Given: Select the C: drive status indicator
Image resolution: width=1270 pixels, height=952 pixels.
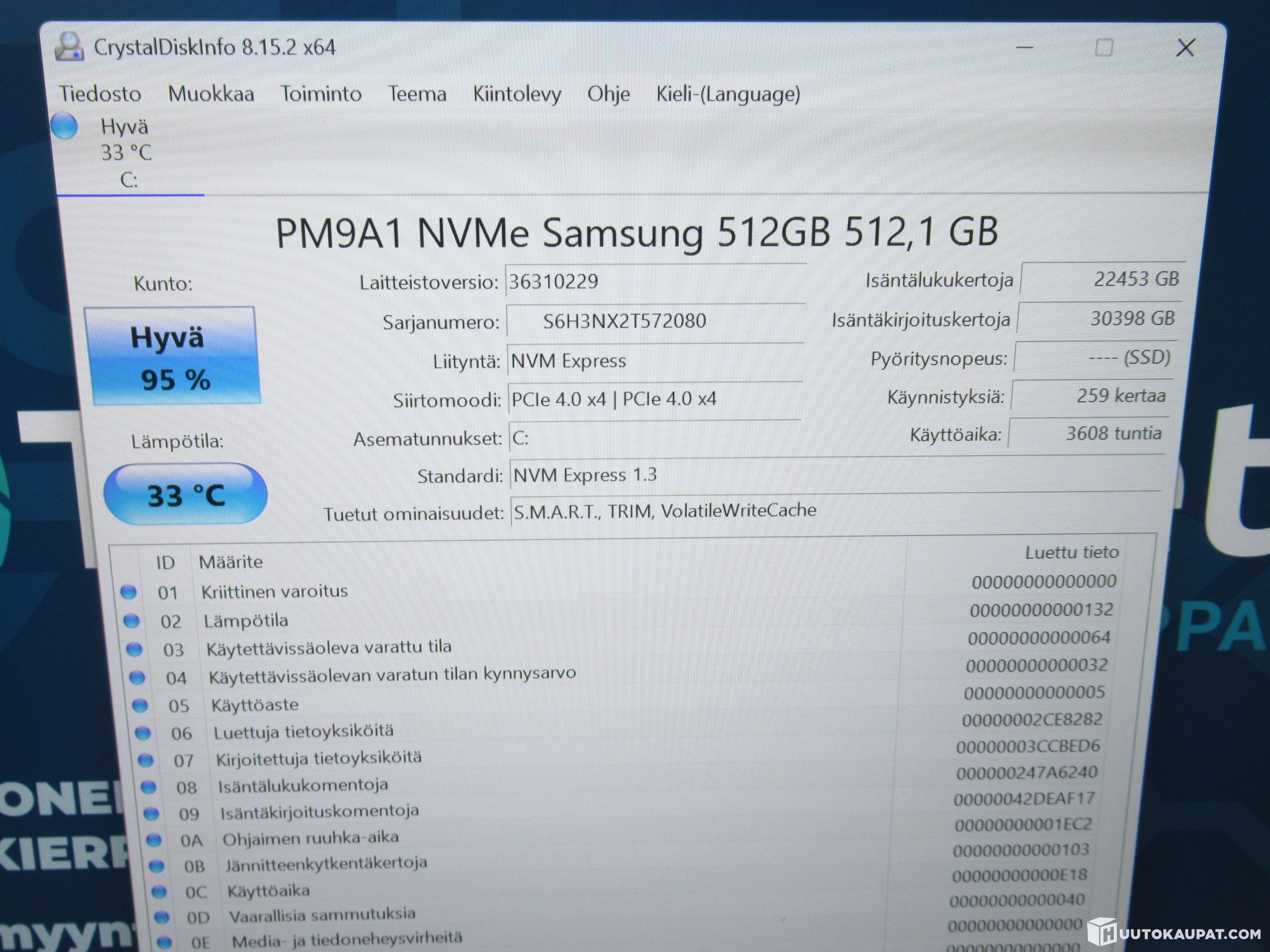Looking at the screenshot, I should pos(64,126).
